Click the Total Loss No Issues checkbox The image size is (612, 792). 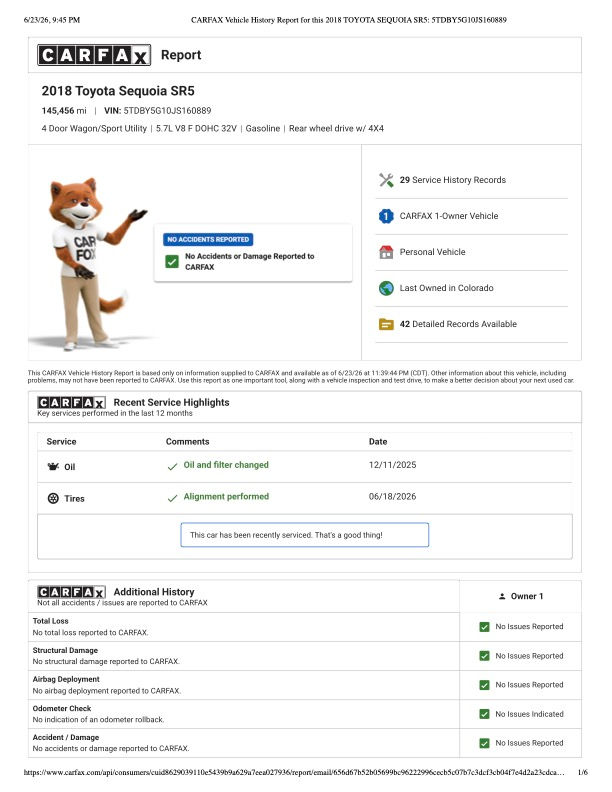coord(484,627)
